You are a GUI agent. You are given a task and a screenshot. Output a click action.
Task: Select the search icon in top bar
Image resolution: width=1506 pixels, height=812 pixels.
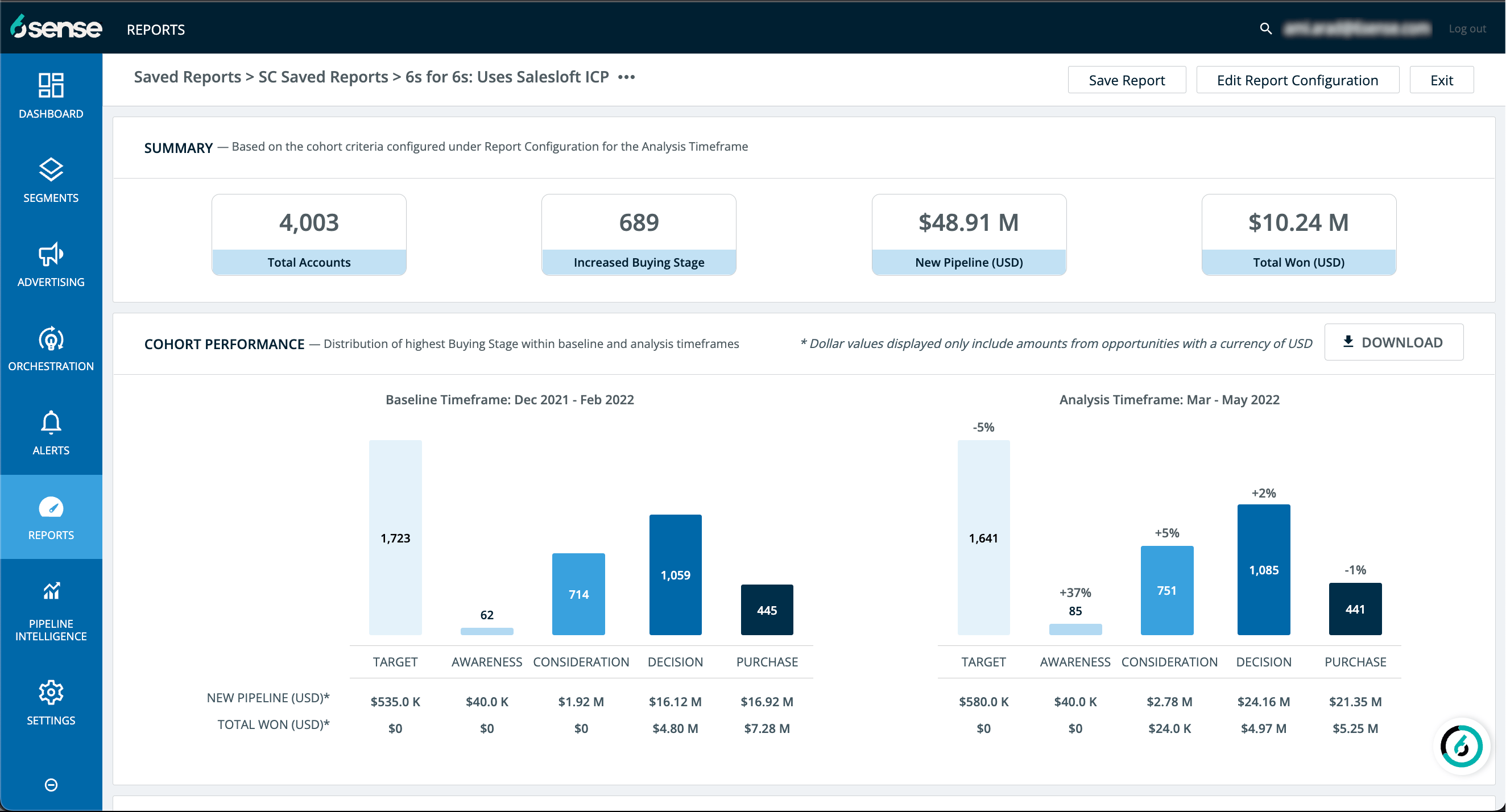click(1265, 28)
